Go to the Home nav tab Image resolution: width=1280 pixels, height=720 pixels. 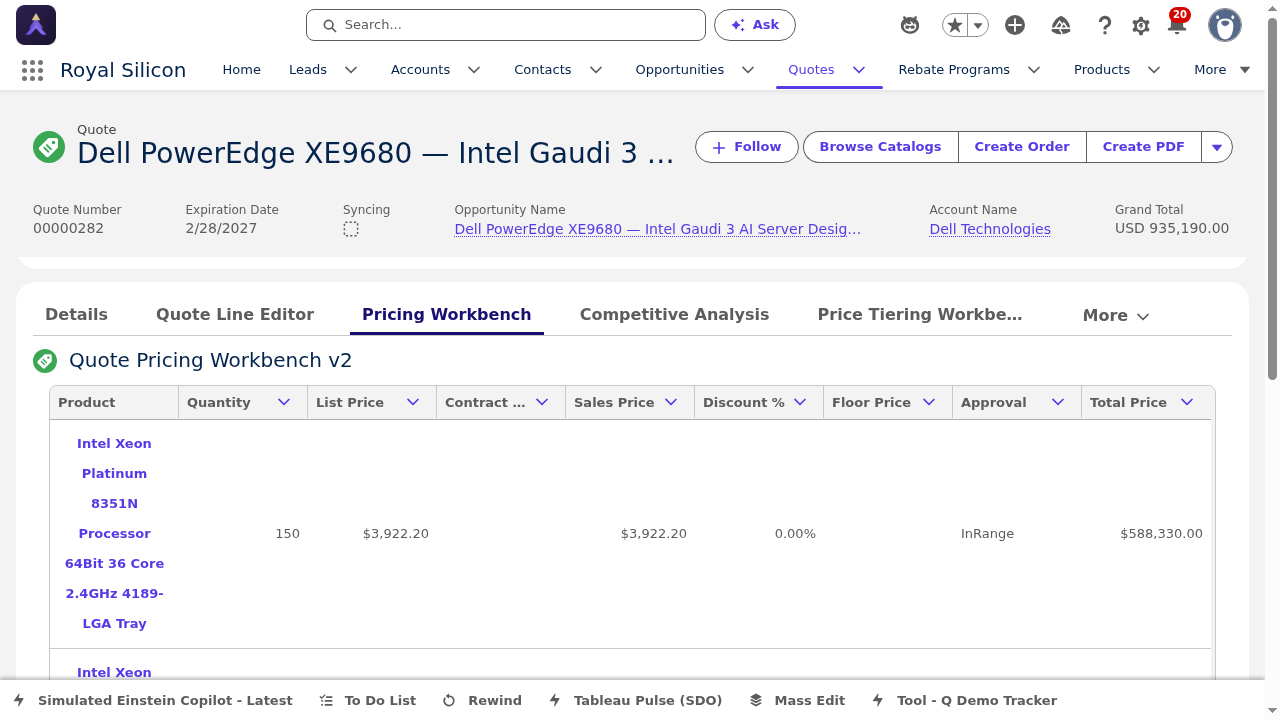(241, 70)
